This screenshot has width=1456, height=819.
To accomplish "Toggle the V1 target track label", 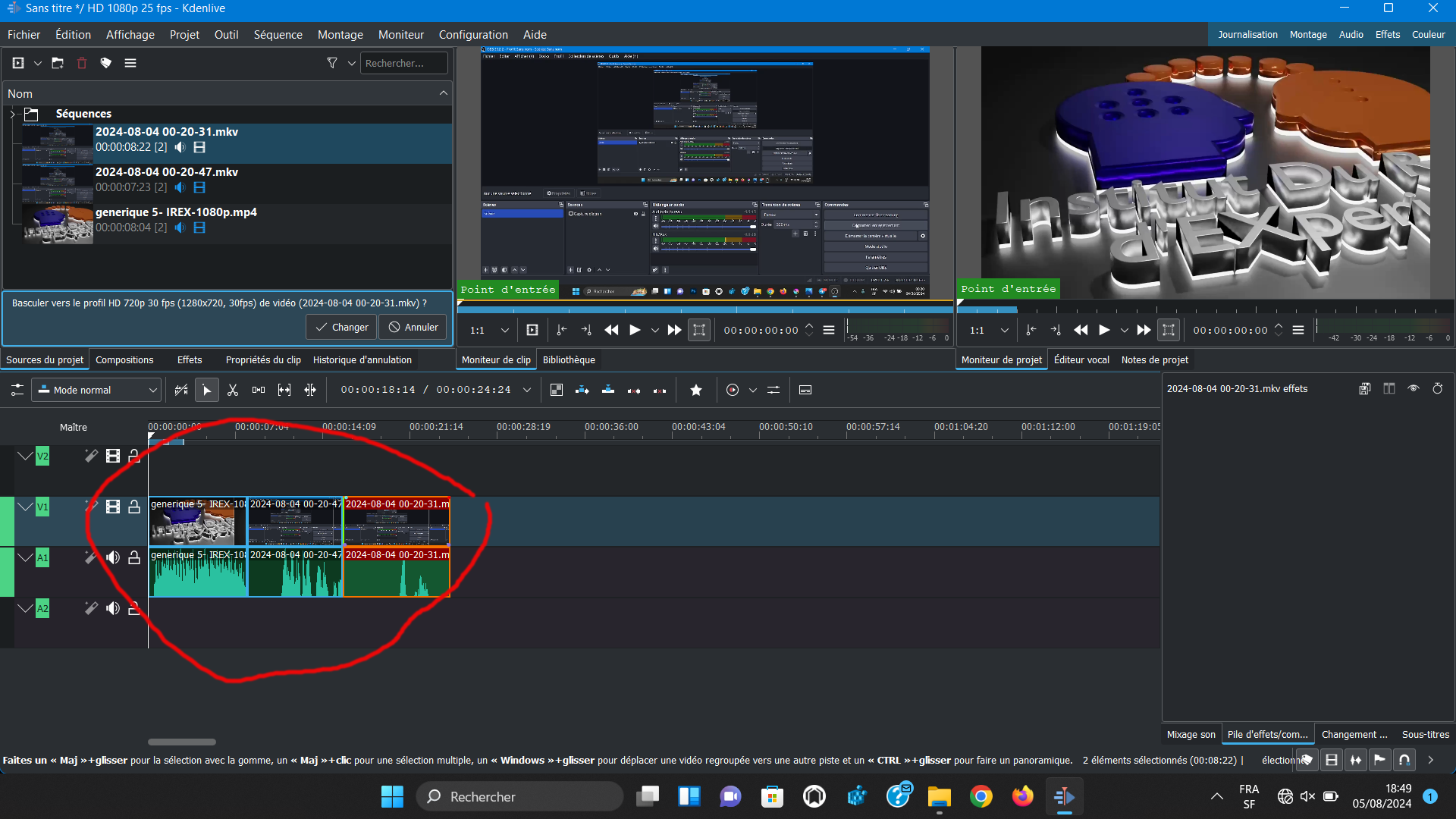I will pos(42,507).
